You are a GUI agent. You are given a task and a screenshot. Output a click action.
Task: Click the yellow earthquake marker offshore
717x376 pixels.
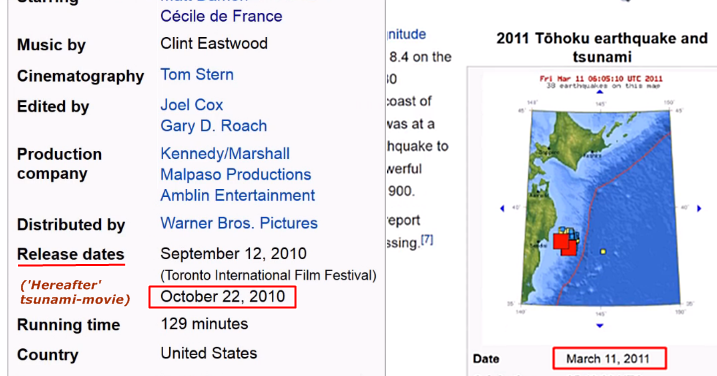[603, 252]
